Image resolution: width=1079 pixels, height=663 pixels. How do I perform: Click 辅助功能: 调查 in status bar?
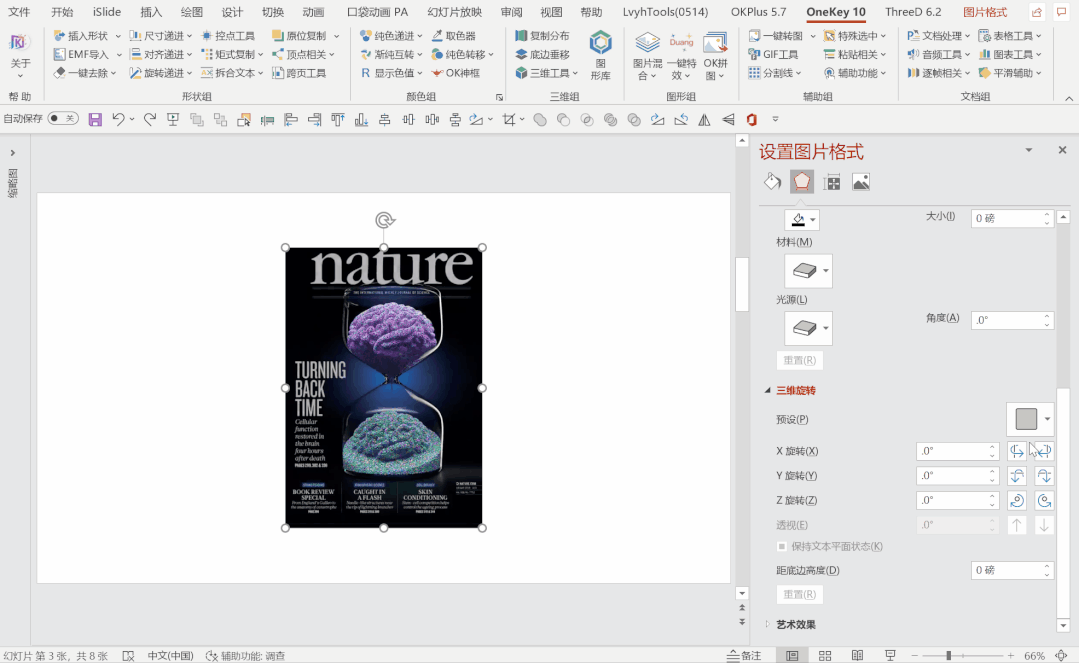coord(245,655)
